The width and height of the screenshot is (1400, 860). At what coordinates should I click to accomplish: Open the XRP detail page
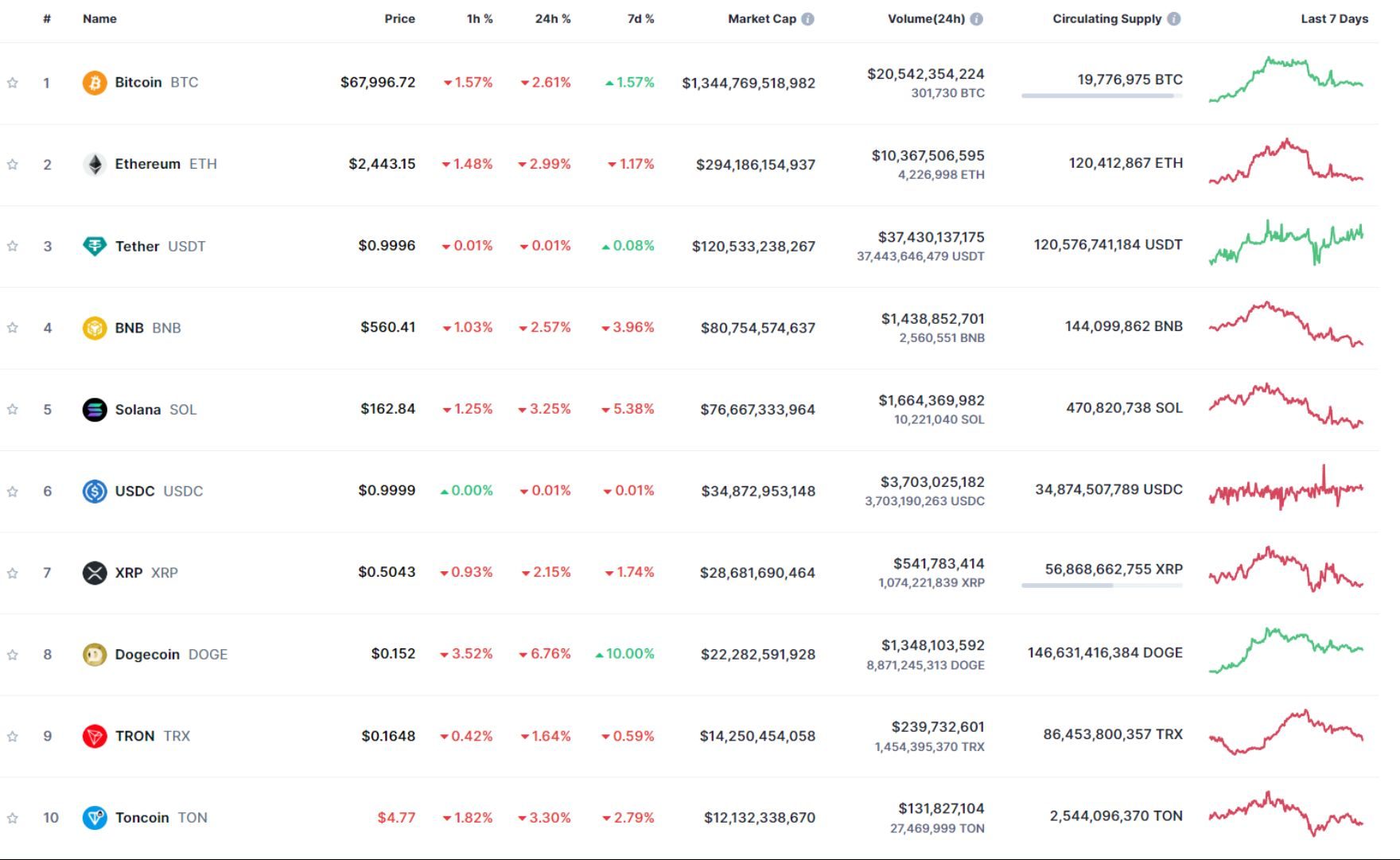(132, 572)
